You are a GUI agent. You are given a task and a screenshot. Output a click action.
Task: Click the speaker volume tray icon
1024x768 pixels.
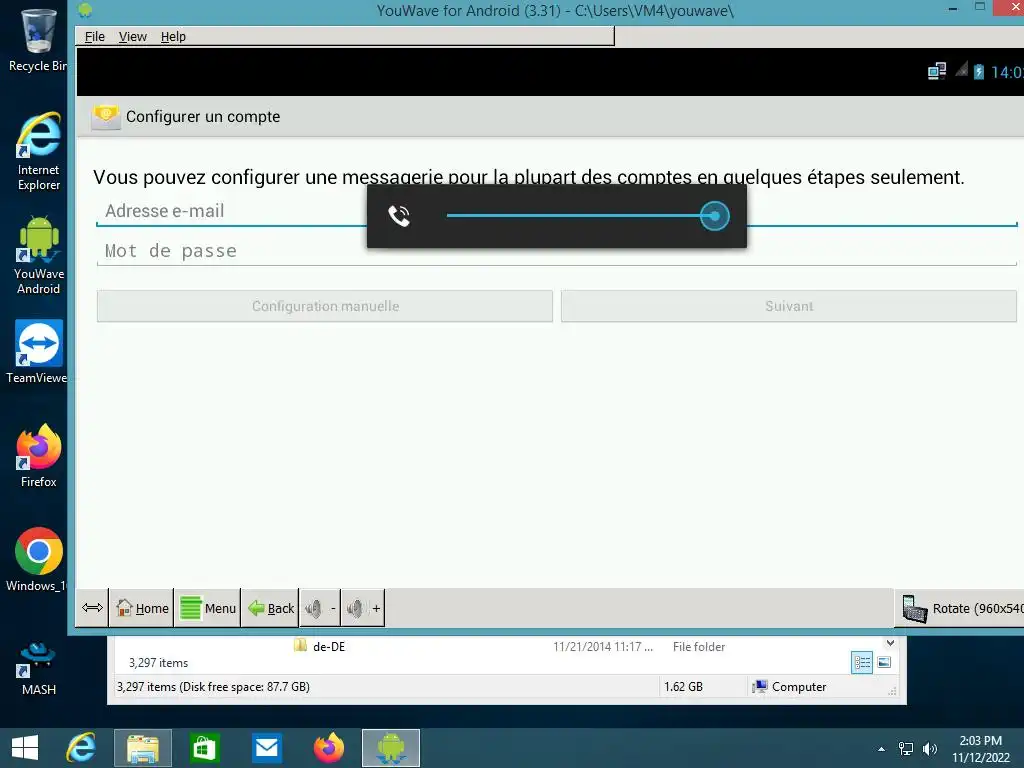929,749
